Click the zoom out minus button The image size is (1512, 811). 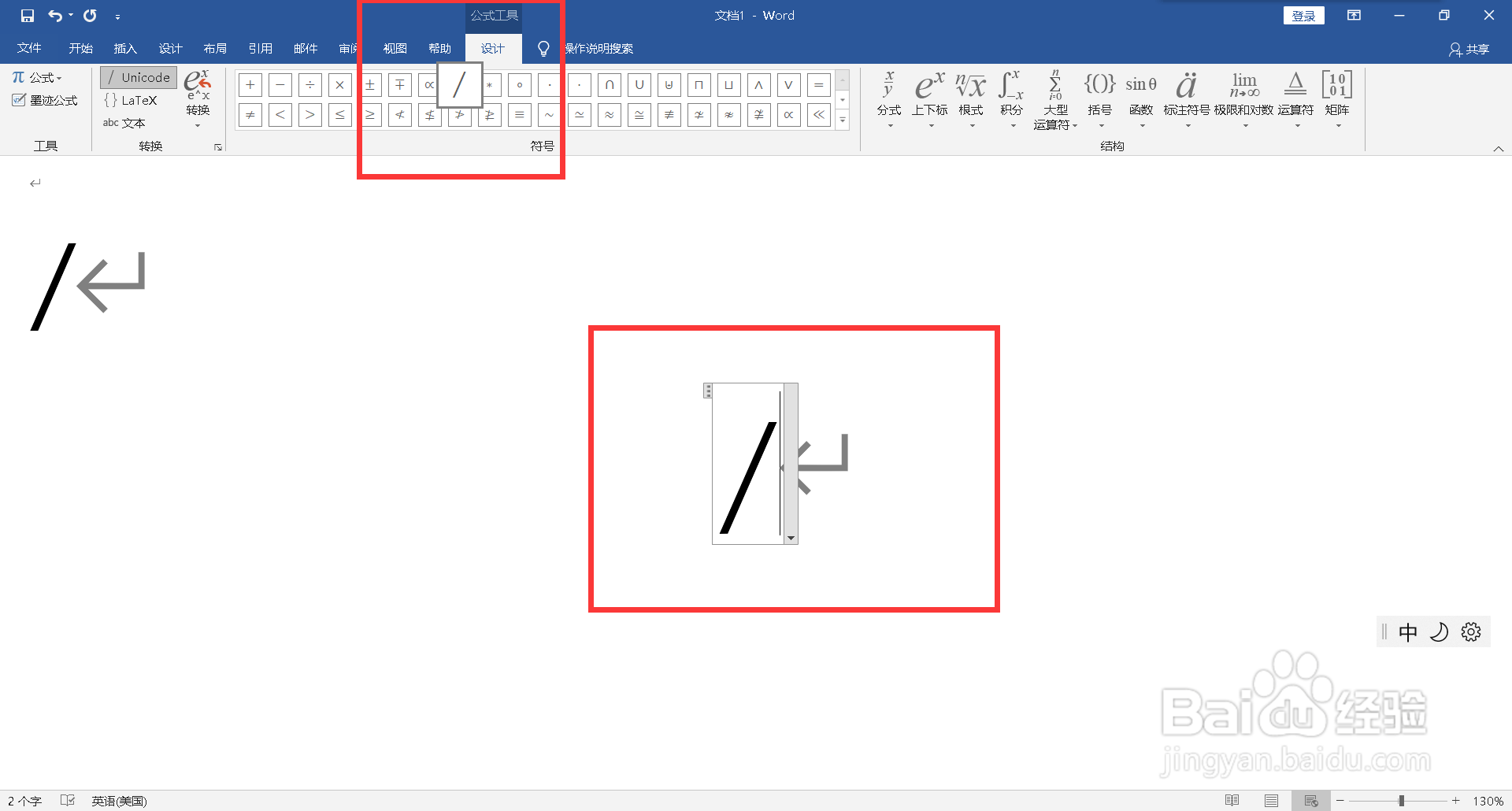pyautogui.click(x=1340, y=801)
